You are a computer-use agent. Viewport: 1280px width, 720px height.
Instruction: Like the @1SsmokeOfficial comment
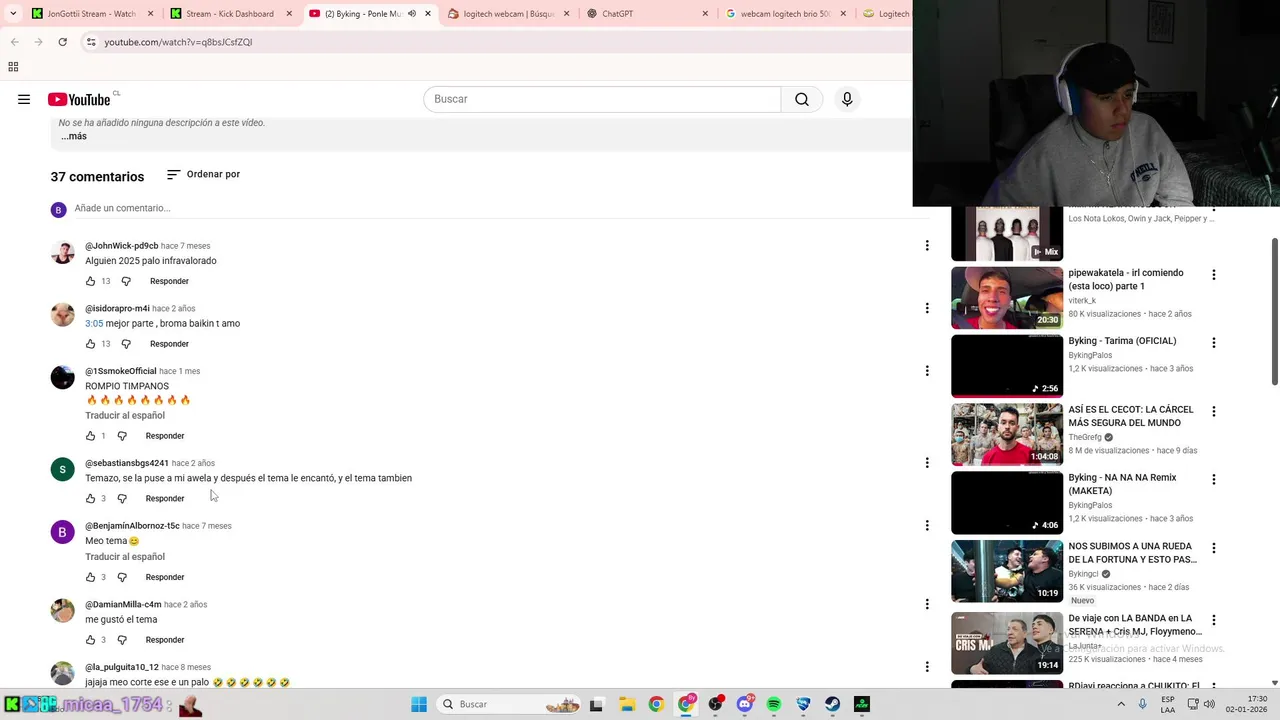pyautogui.click(x=90, y=436)
